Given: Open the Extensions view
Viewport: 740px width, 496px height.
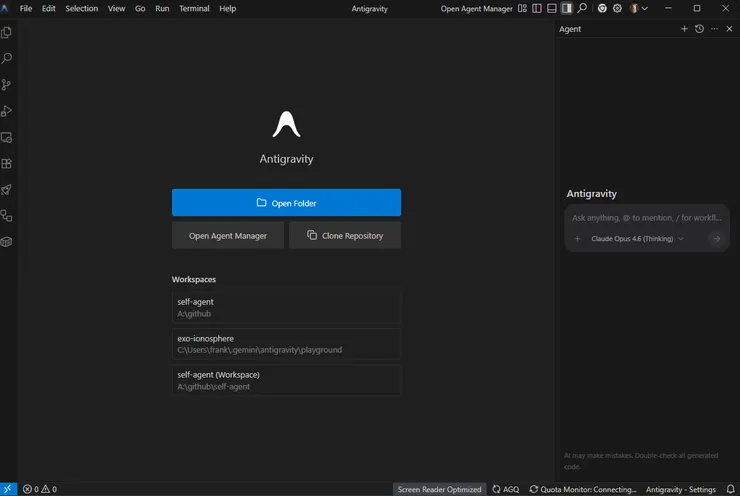Looking at the screenshot, I should [7, 164].
